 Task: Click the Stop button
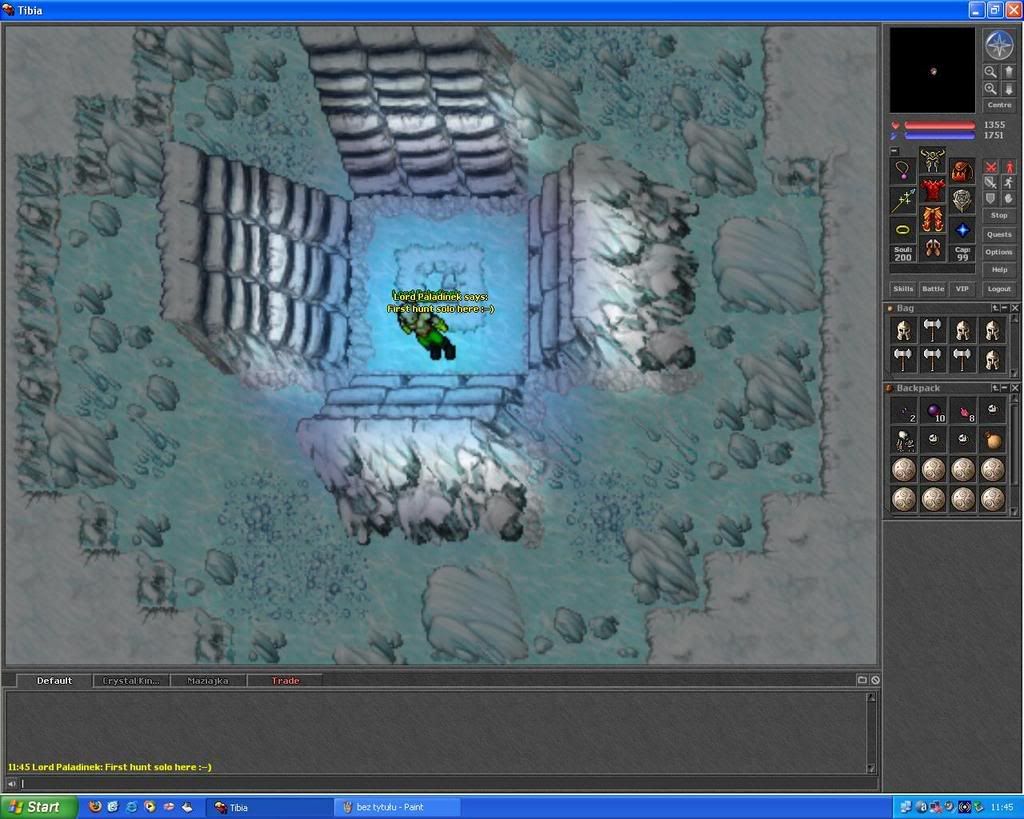point(999,216)
